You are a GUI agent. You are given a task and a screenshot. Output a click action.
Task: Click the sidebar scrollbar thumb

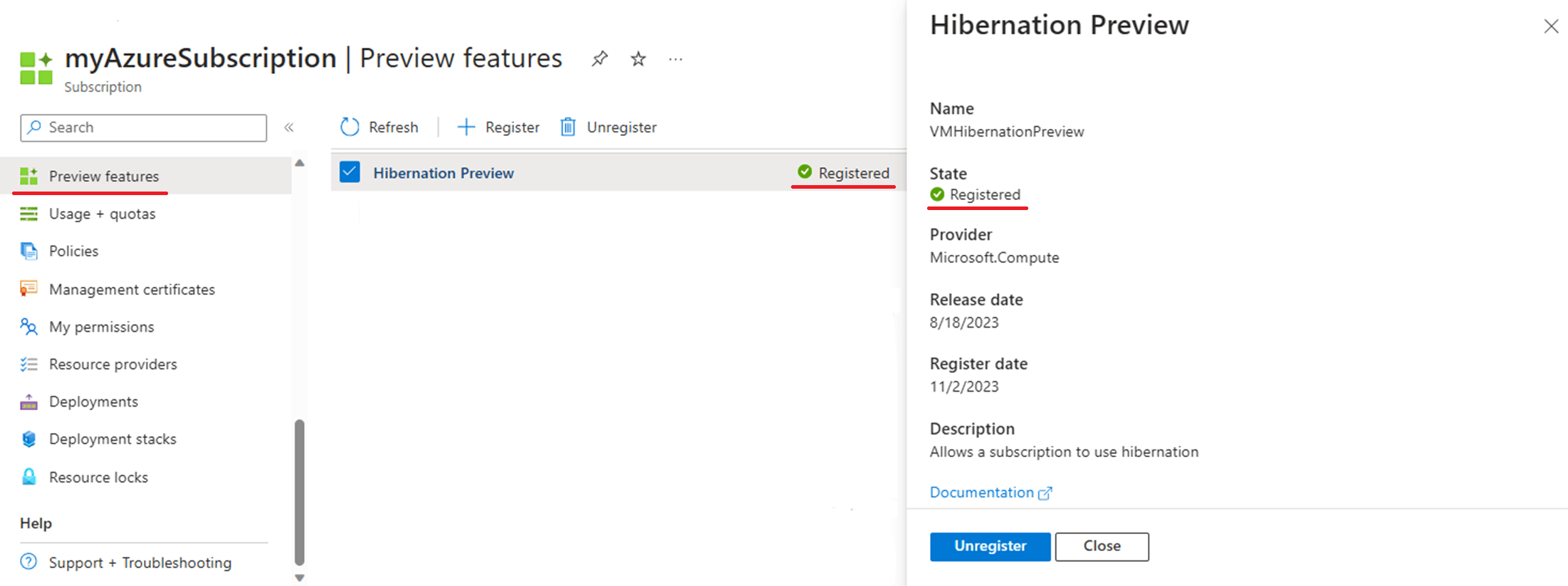pos(299,492)
